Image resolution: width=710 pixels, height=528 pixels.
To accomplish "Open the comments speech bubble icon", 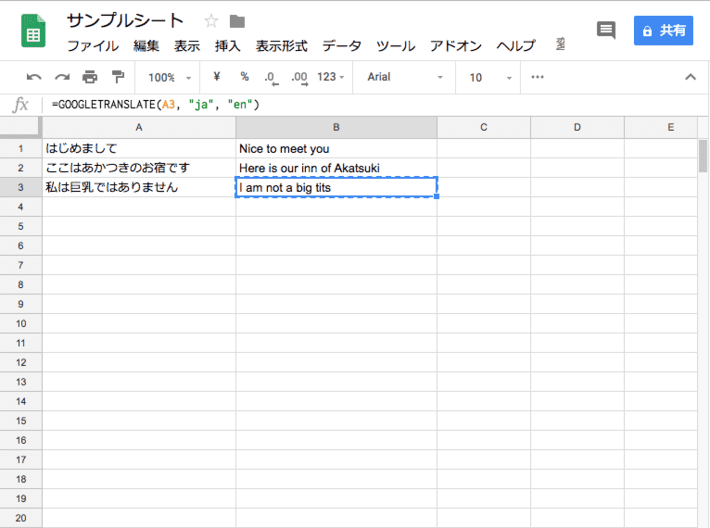I will [606, 31].
